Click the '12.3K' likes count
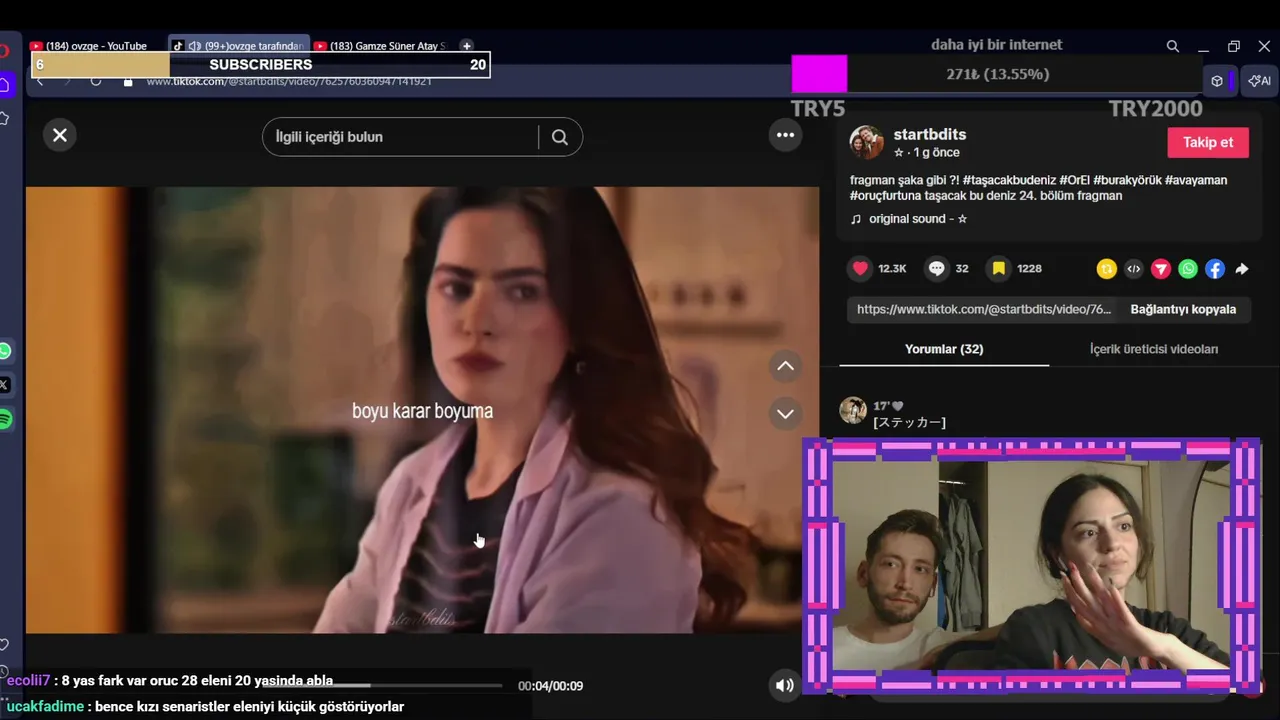The height and width of the screenshot is (720, 1280). click(x=892, y=268)
